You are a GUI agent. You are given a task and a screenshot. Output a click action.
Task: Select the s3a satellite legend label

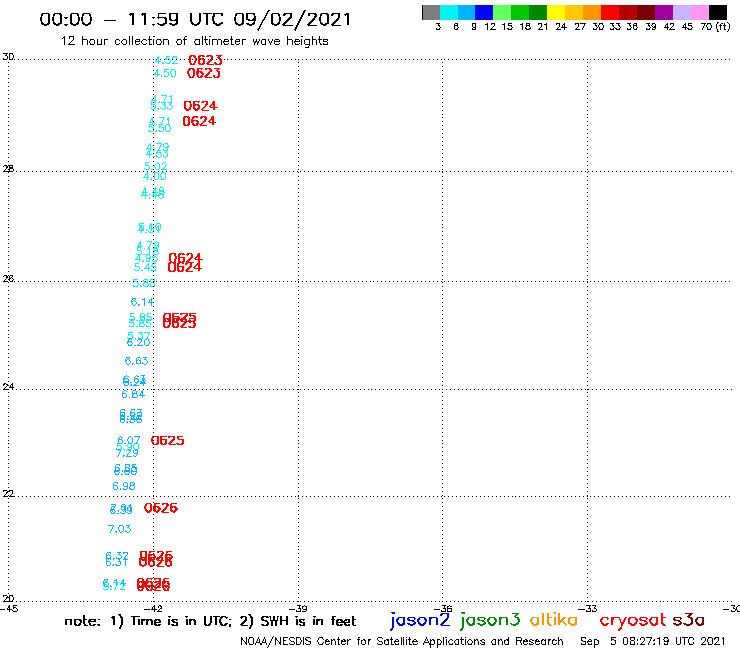pos(689,621)
